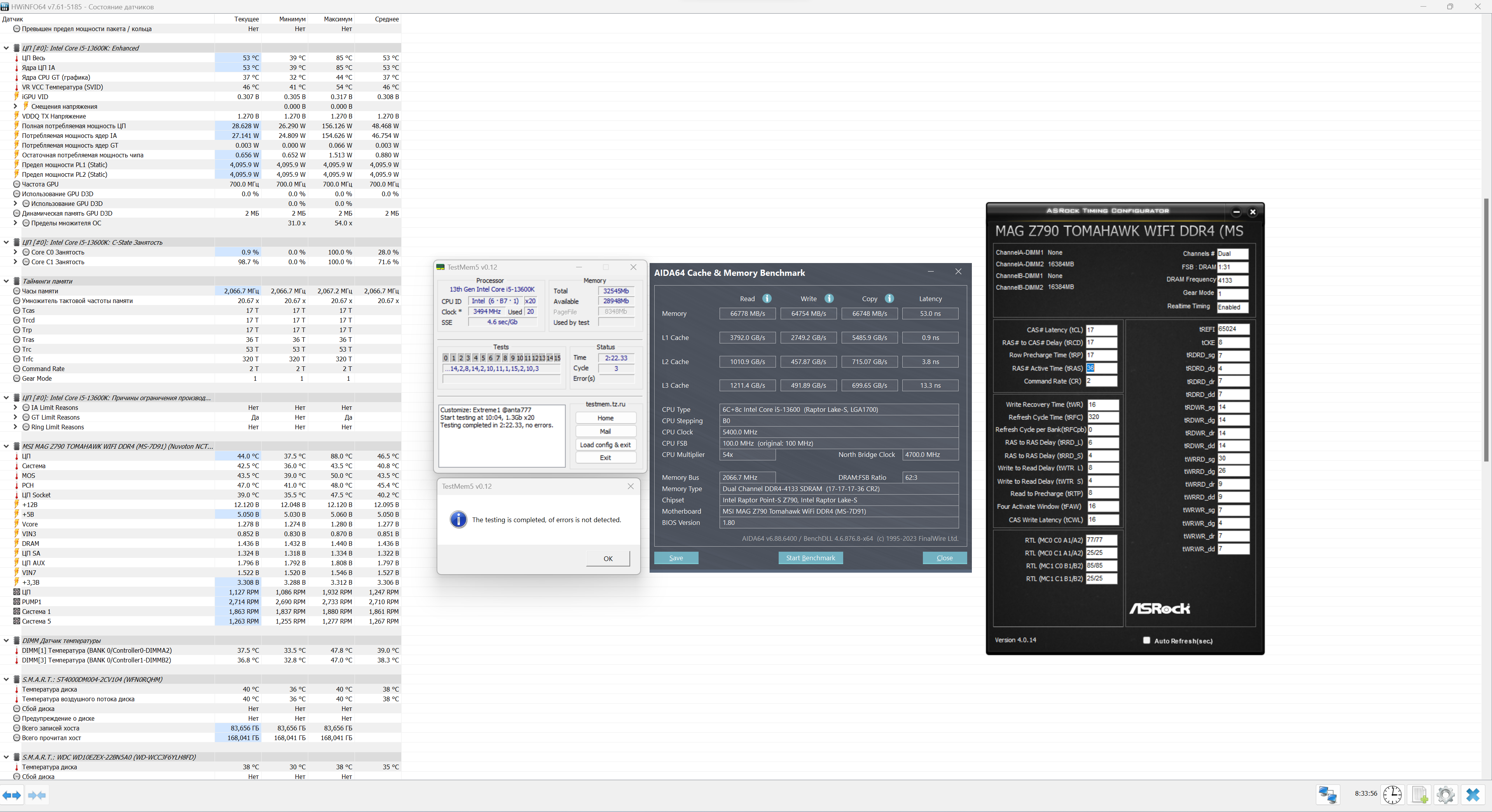Click blue X close sensors icon
This screenshot has height=812, width=1492.
1473,794
